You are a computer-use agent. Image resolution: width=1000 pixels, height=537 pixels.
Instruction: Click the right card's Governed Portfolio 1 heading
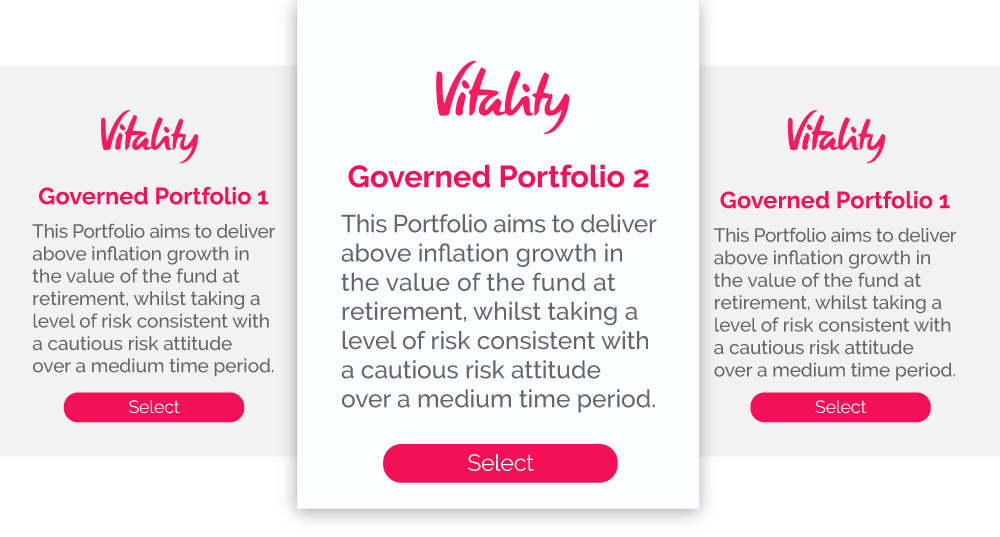click(834, 200)
